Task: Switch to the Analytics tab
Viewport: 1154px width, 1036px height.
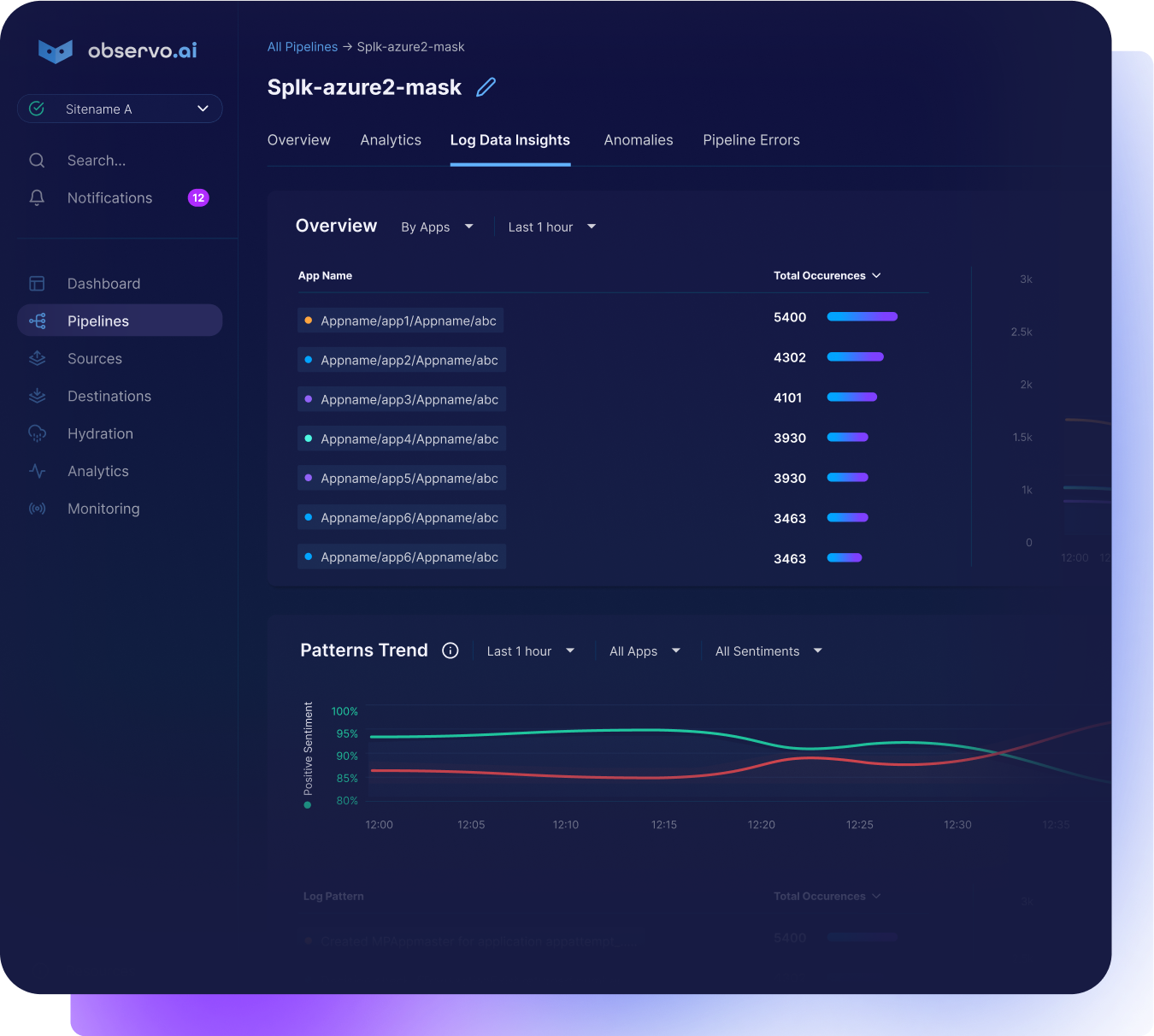Action: pyautogui.click(x=391, y=140)
